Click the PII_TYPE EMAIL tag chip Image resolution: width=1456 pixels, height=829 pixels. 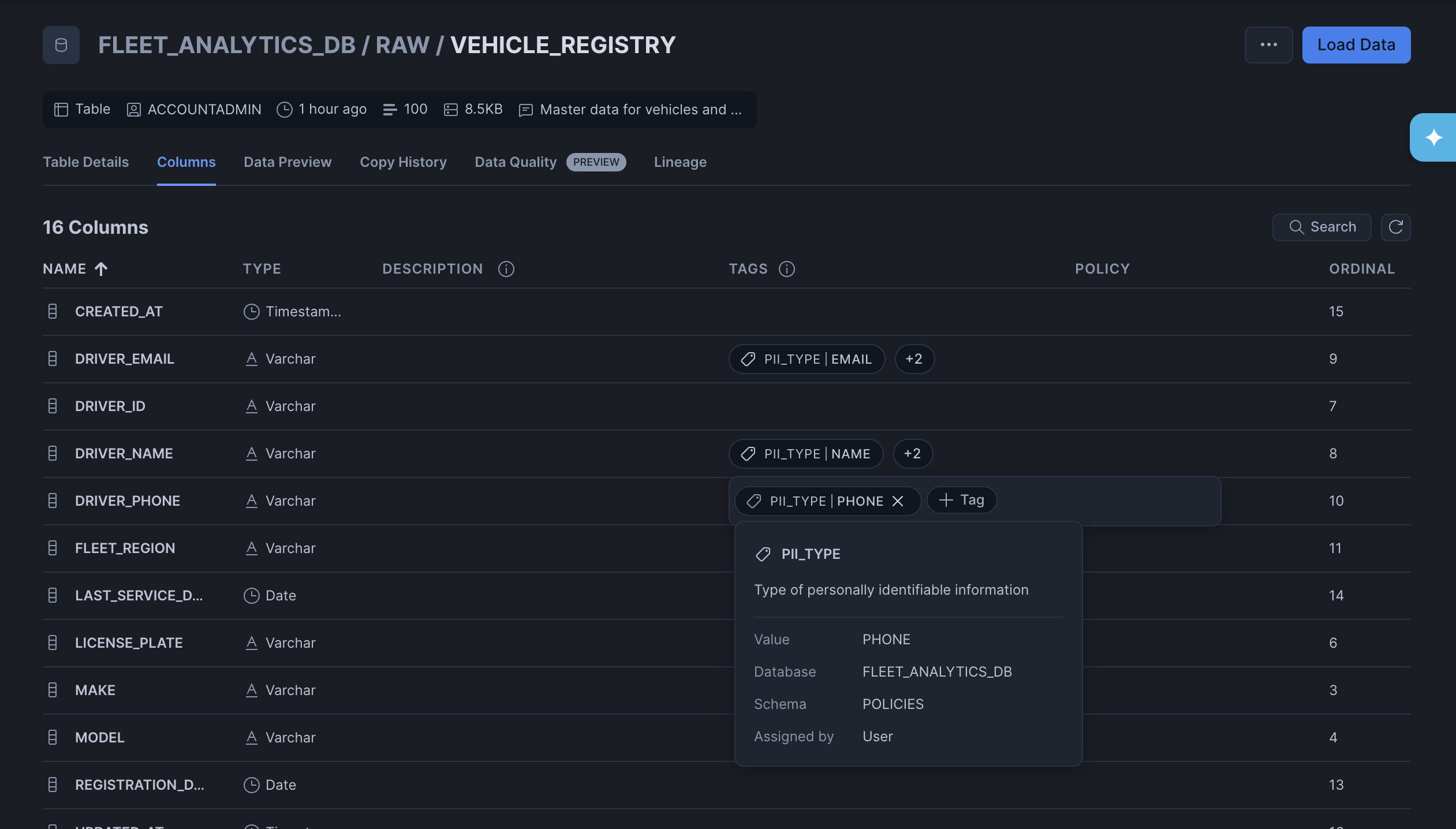coord(807,359)
